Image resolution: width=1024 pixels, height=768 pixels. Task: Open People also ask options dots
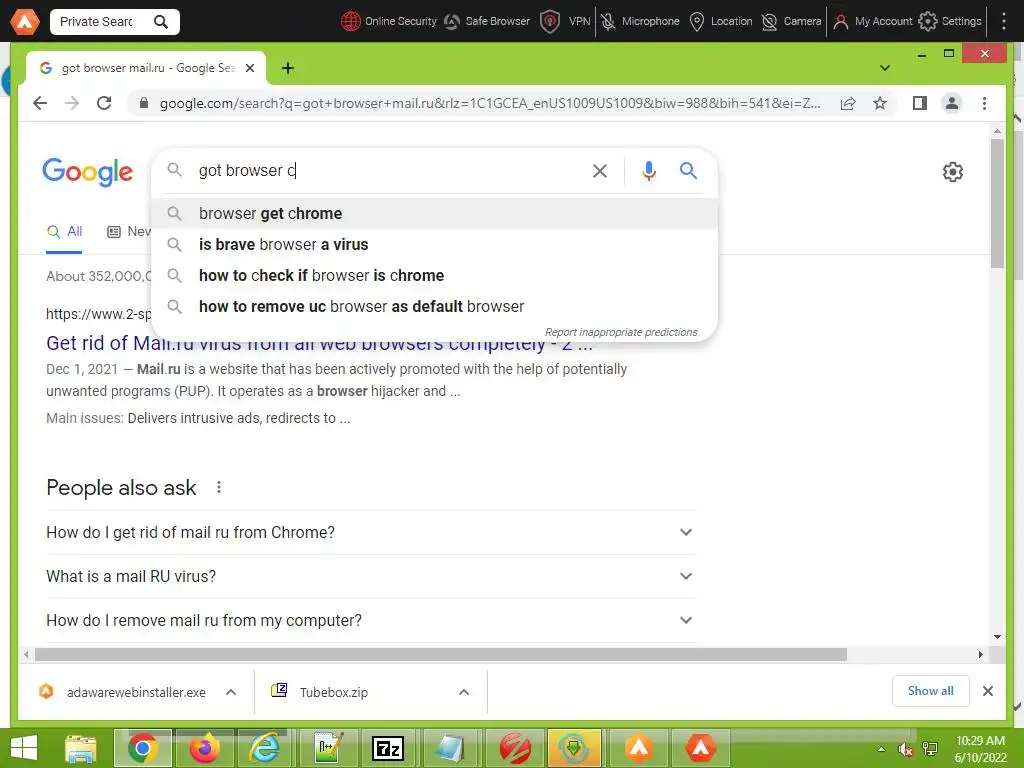[x=219, y=487]
